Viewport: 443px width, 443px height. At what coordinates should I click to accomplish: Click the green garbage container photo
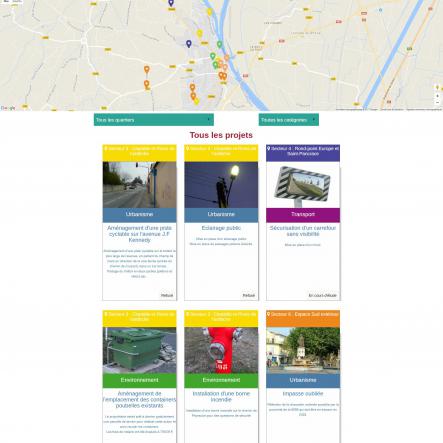pos(139,350)
